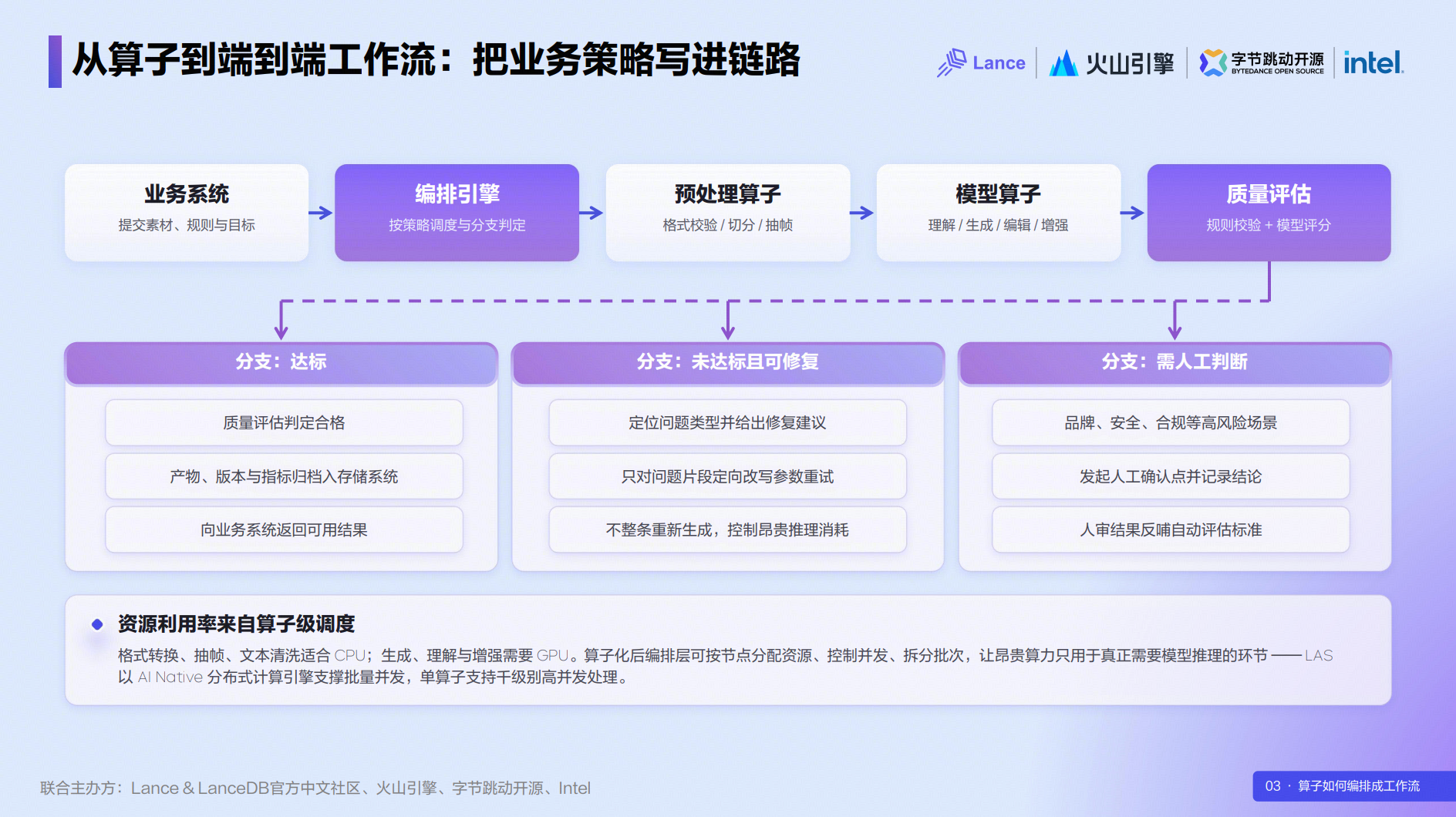Select the 分支：达标 header

(x=281, y=363)
